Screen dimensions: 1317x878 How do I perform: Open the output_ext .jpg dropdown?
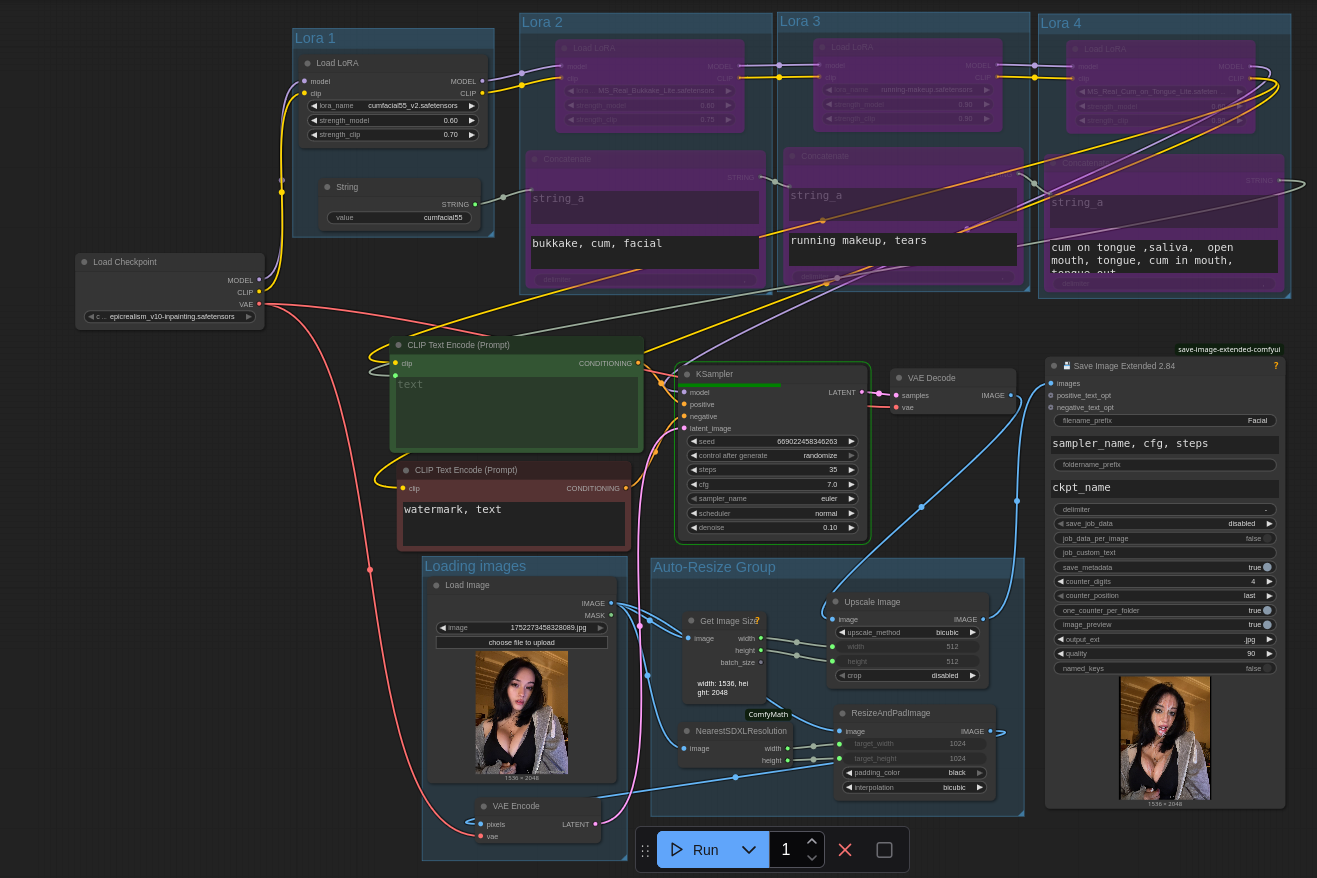click(x=1165, y=639)
